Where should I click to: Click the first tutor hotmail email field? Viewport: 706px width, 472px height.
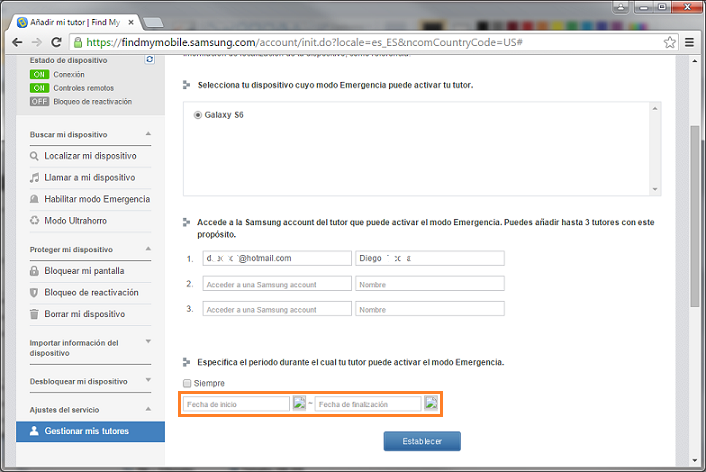277,258
